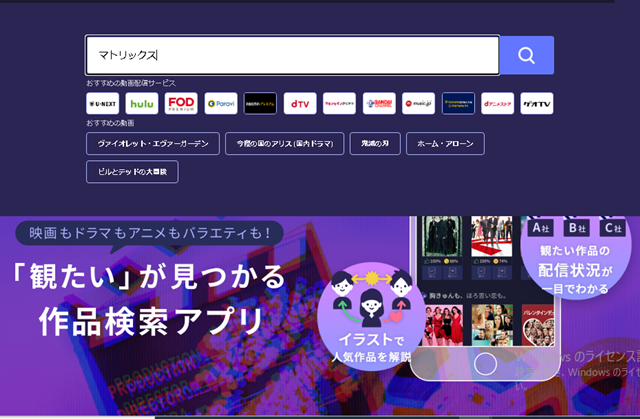Select ビルとテッドの大冒険 suggestion button

click(x=132, y=172)
